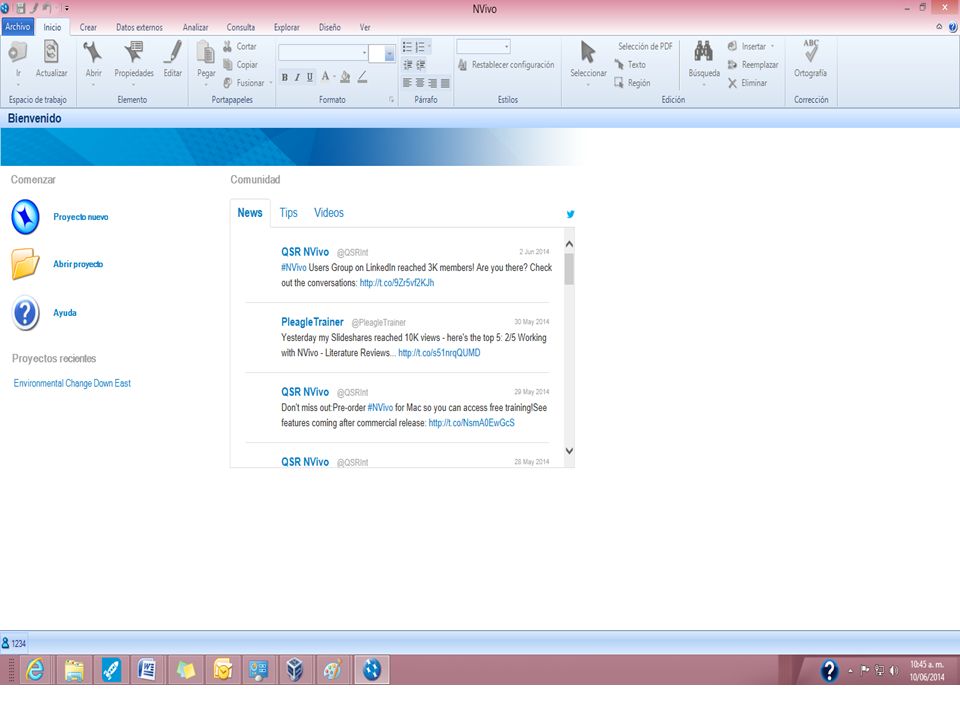Switch to the Diseño ribbon tab
The width and height of the screenshot is (960, 720).
tap(329, 28)
